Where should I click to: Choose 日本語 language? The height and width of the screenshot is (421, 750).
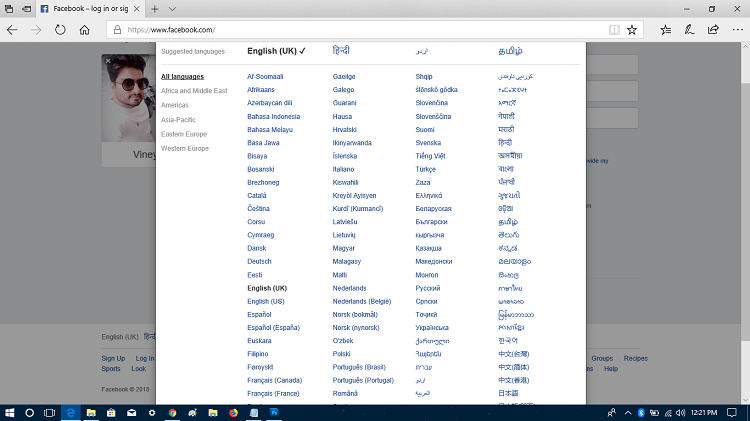pos(508,393)
